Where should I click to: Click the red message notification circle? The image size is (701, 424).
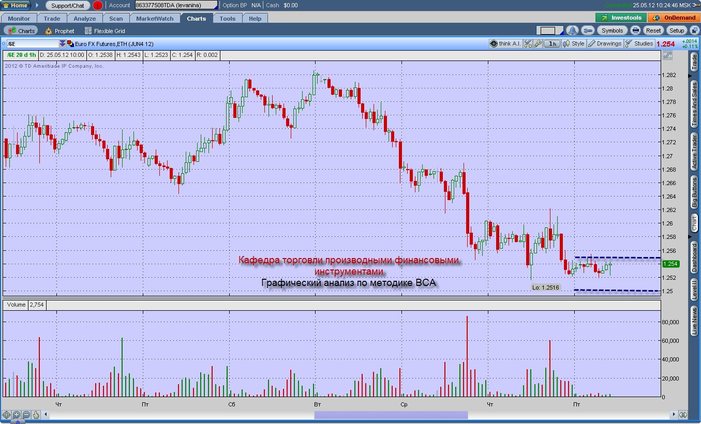pyautogui.click(x=97, y=5)
